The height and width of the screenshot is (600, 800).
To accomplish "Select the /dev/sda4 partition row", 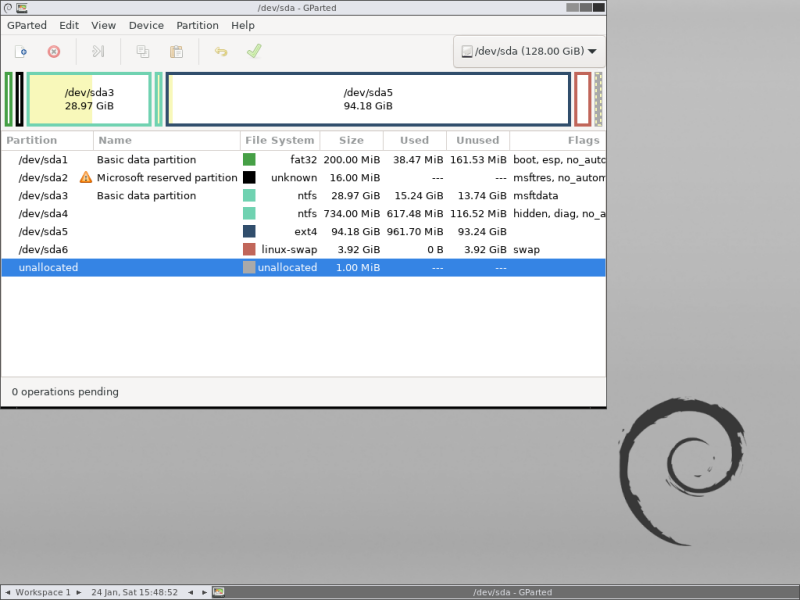I will [303, 214].
